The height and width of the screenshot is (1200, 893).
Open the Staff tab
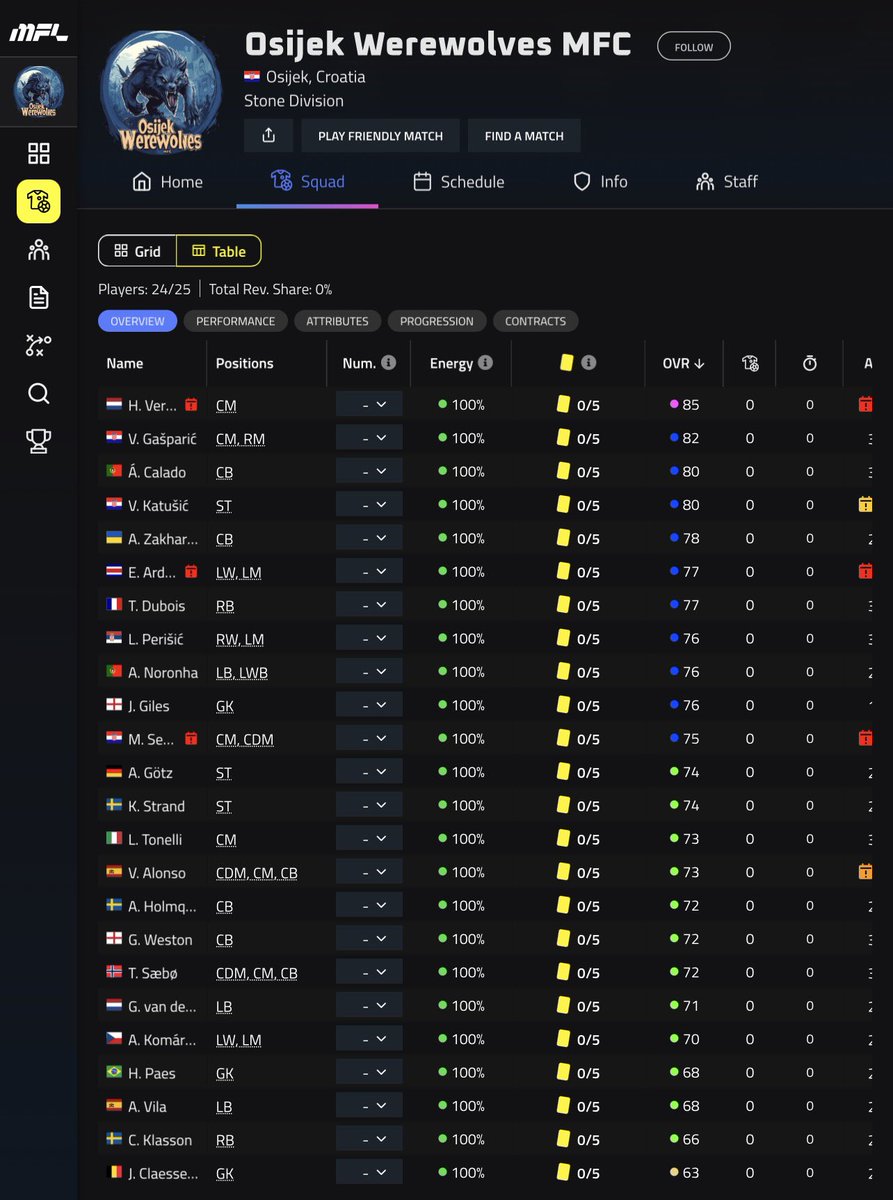726,182
